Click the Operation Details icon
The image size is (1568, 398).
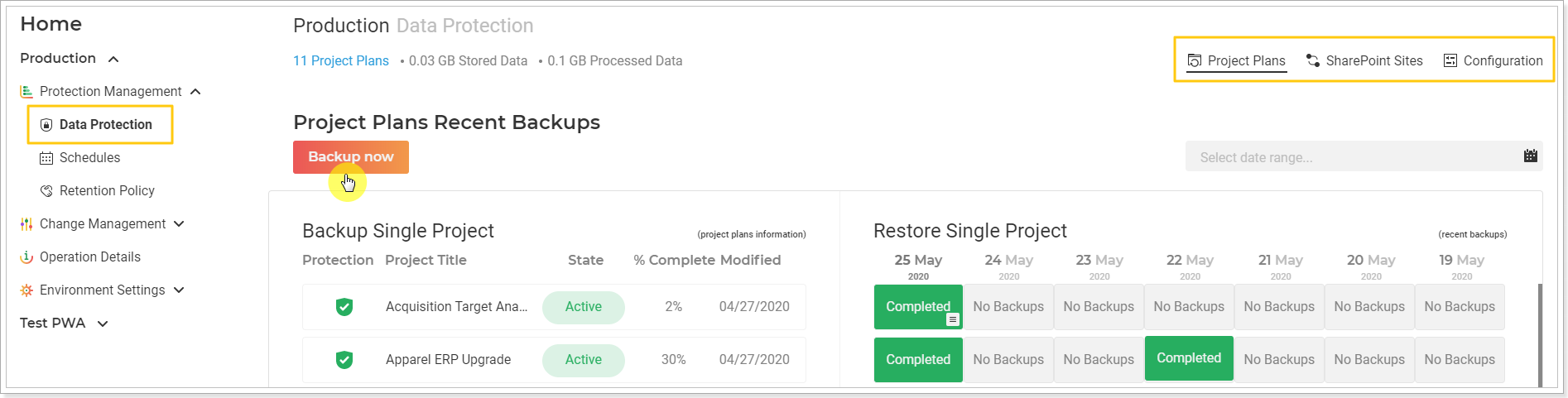(x=26, y=257)
